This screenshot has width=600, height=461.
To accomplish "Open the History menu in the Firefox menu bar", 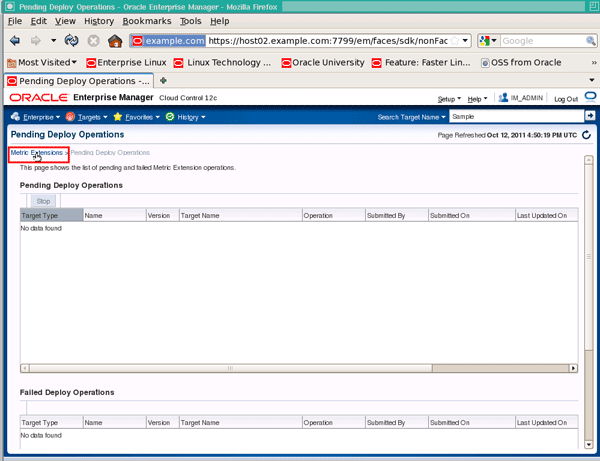I will pos(99,21).
